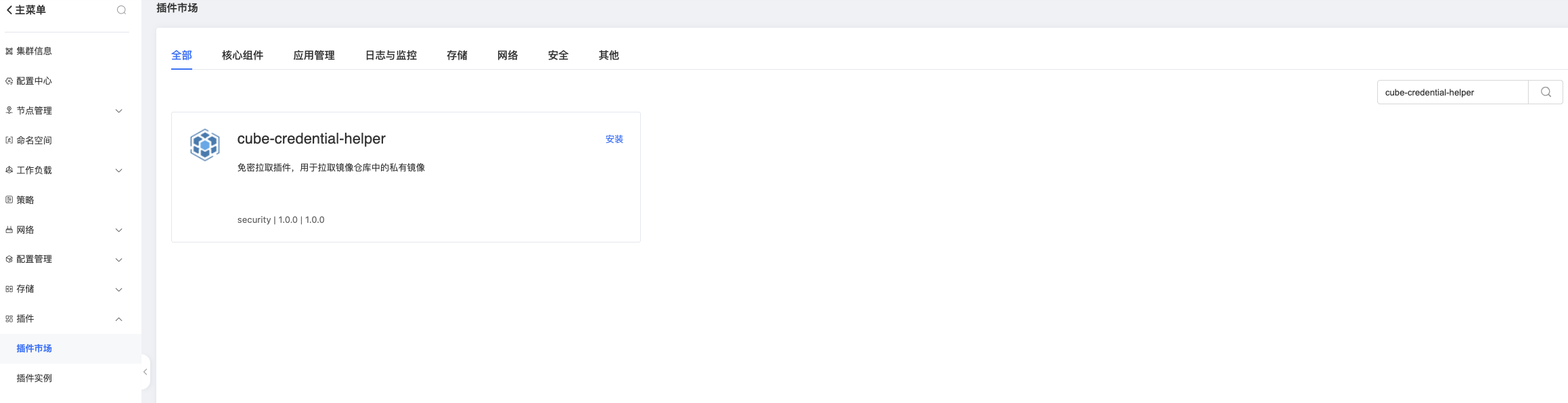Expand the sidebar 网络 menu chevron
Viewport: 1568px width, 403px height.
[119, 230]
